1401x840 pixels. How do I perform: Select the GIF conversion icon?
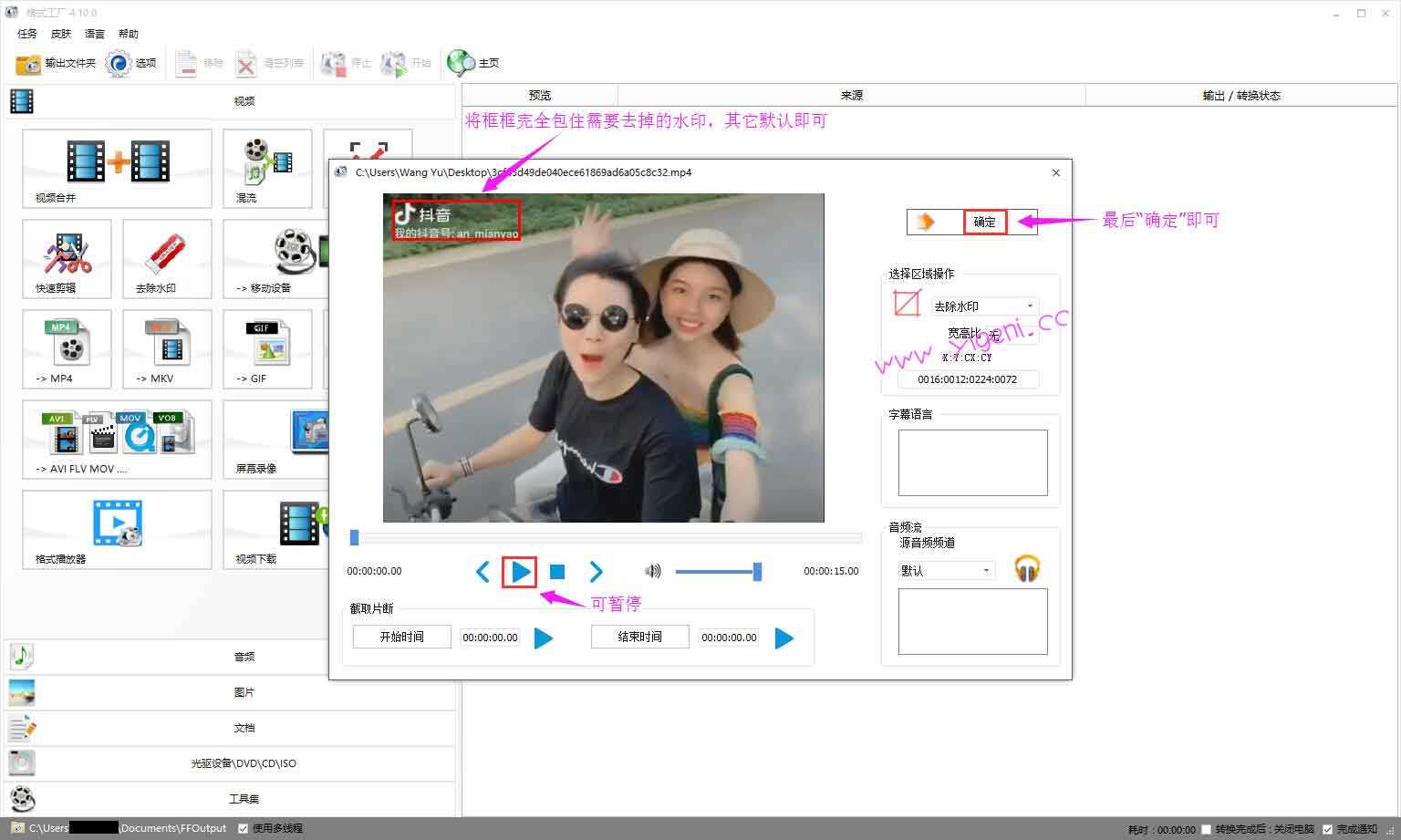coord(267,349)
